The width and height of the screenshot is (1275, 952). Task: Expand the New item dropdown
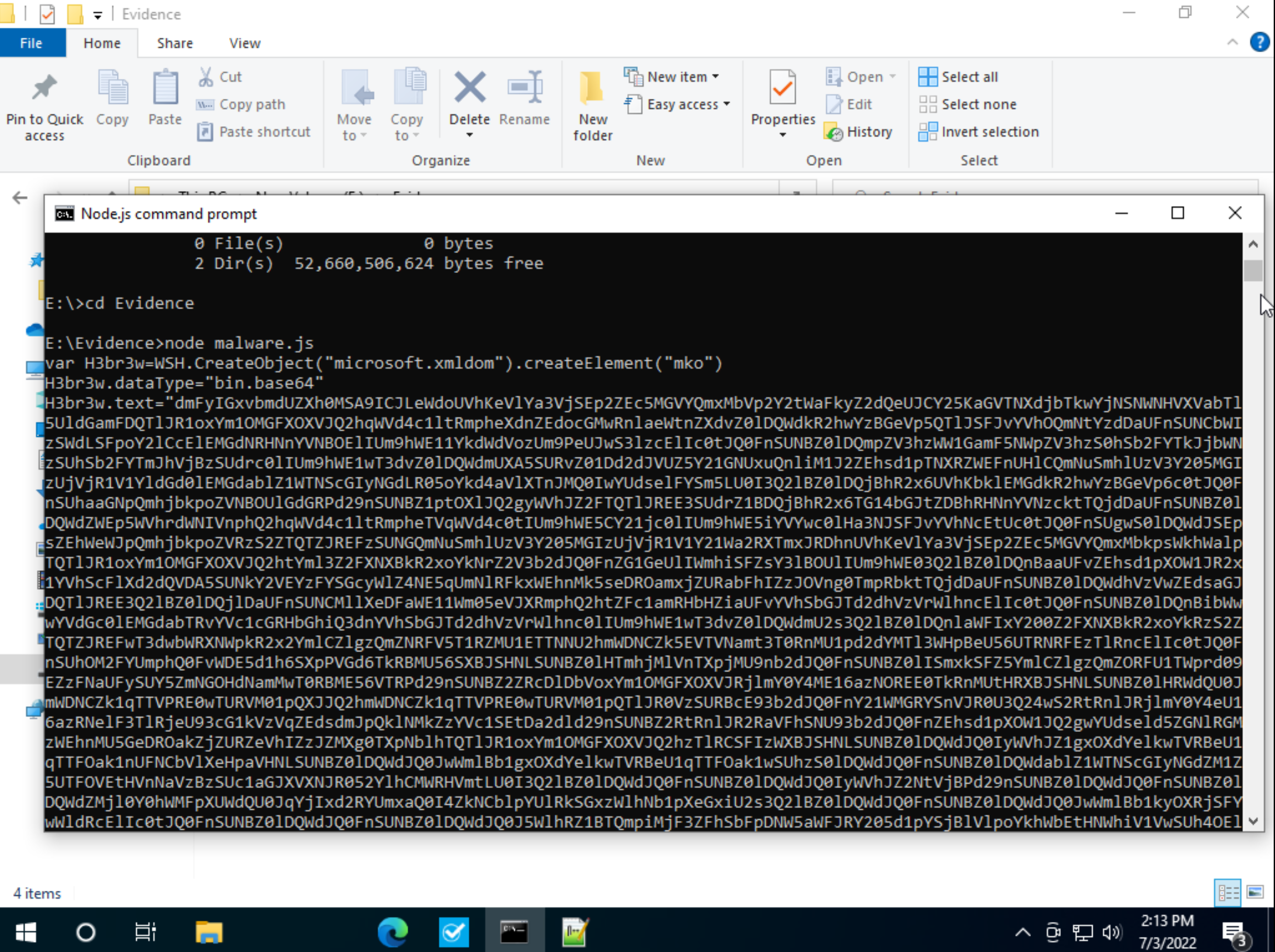tap(715, 77)
